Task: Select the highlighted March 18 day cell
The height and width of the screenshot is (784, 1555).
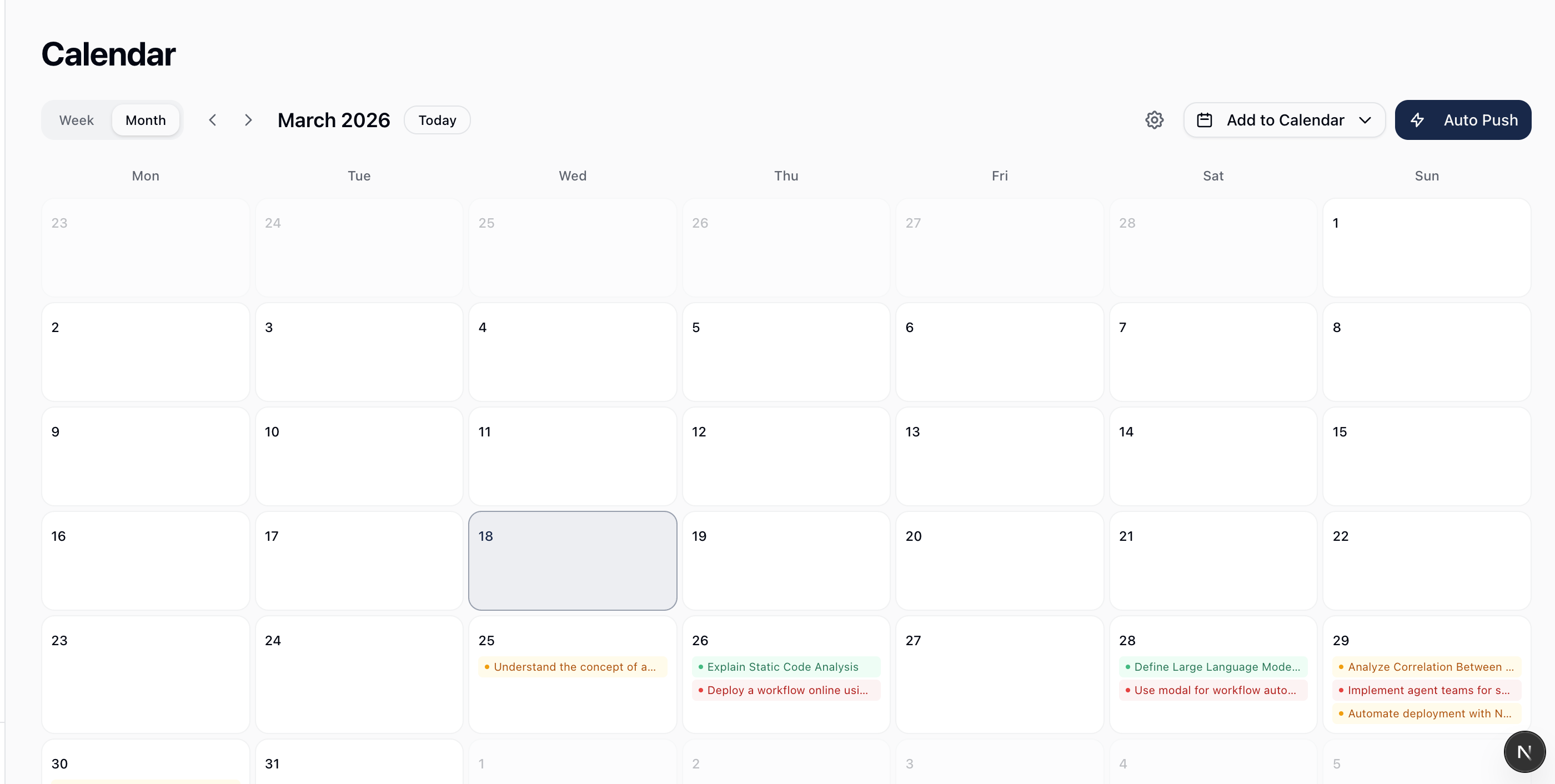Action: 572,561
